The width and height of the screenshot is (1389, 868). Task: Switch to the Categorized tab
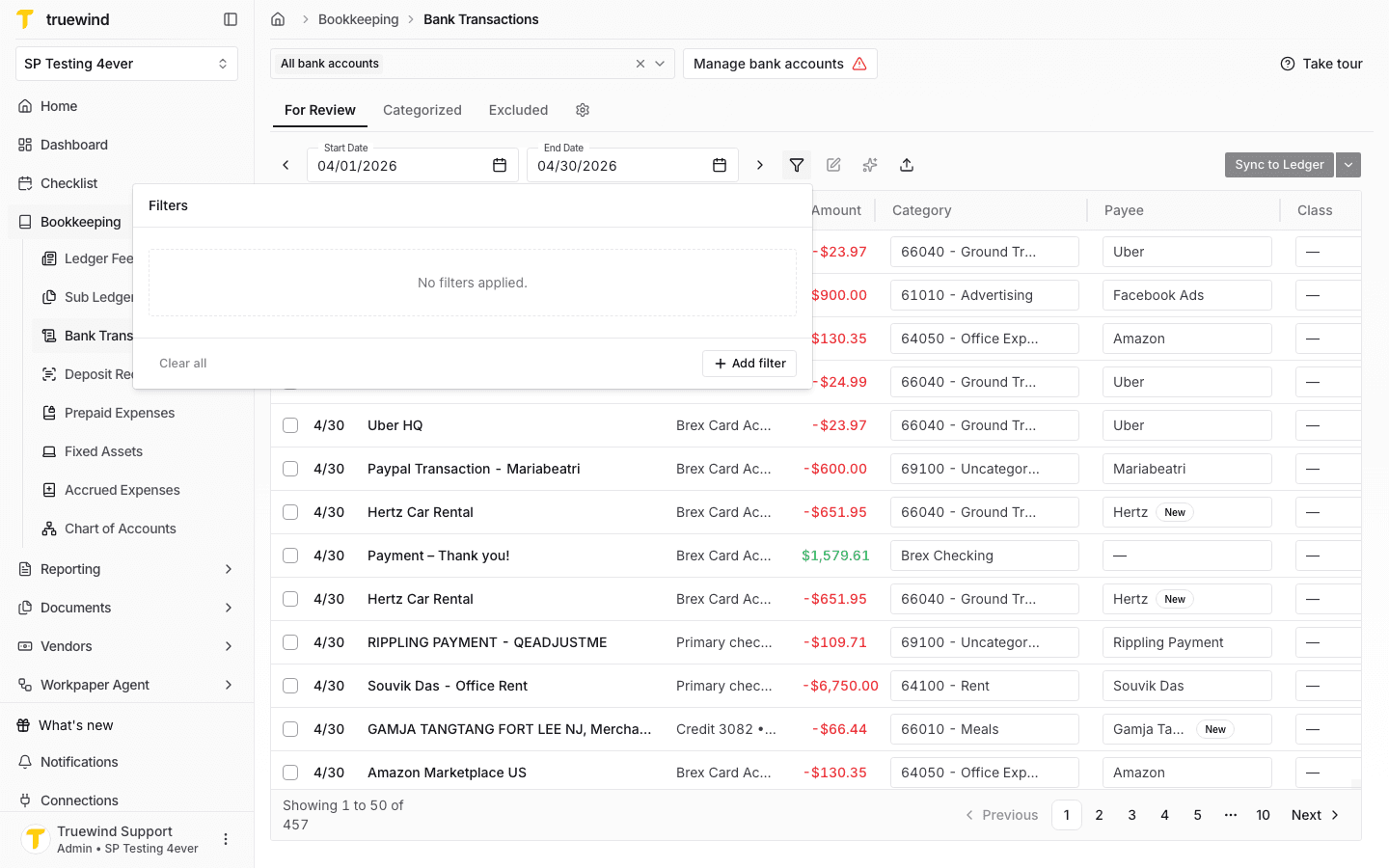pyautogui.click(x=422, y=110)
